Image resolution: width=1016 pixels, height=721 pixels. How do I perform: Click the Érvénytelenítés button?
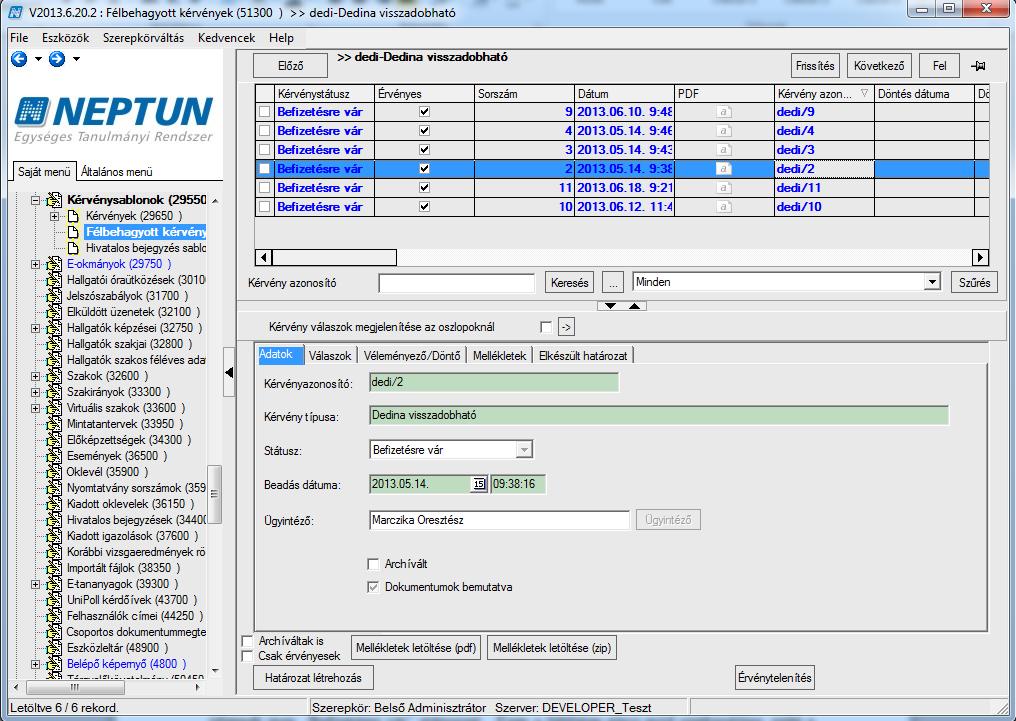[x=774, y=678]
